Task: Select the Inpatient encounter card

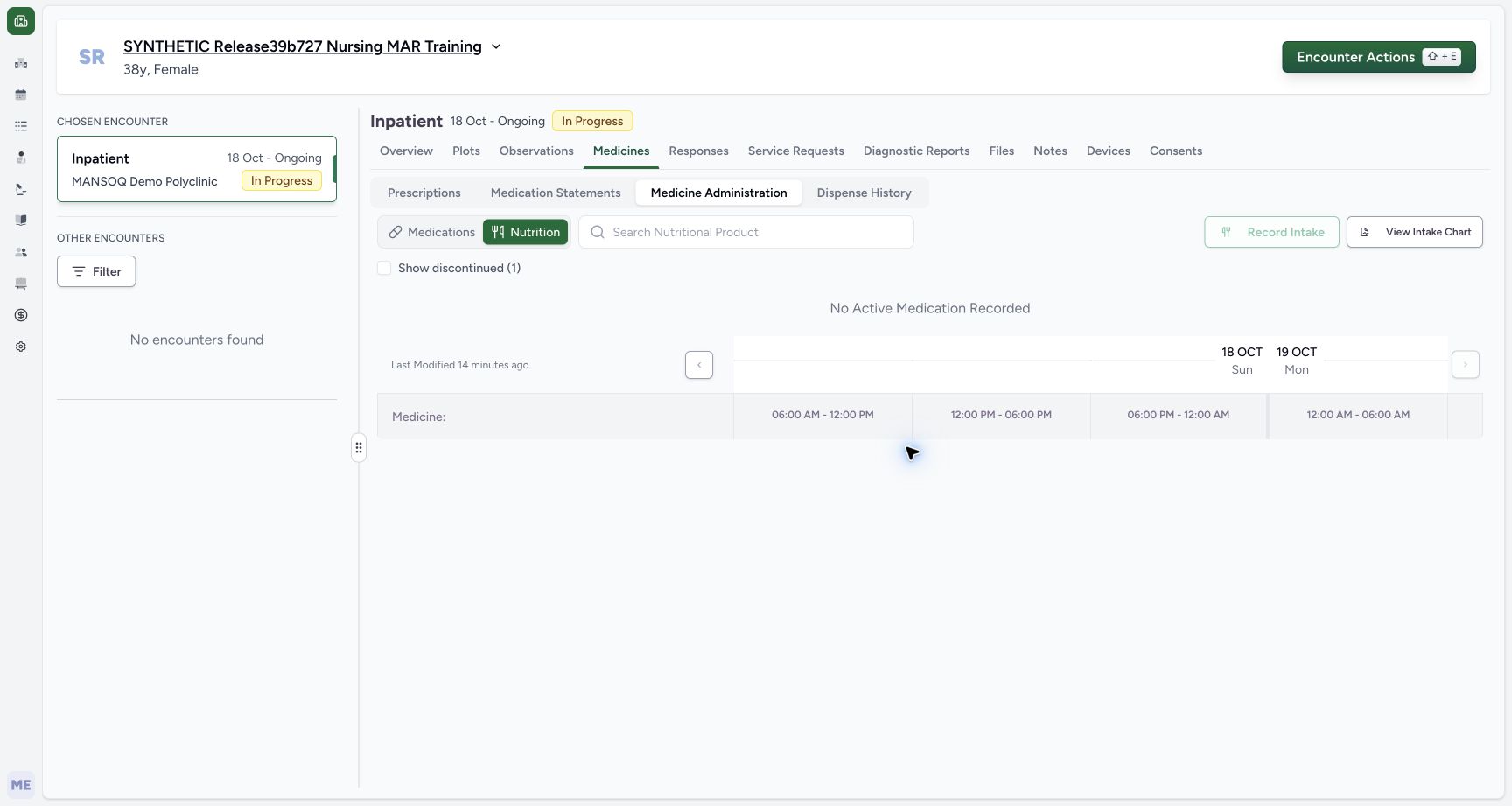Action: 197,169
